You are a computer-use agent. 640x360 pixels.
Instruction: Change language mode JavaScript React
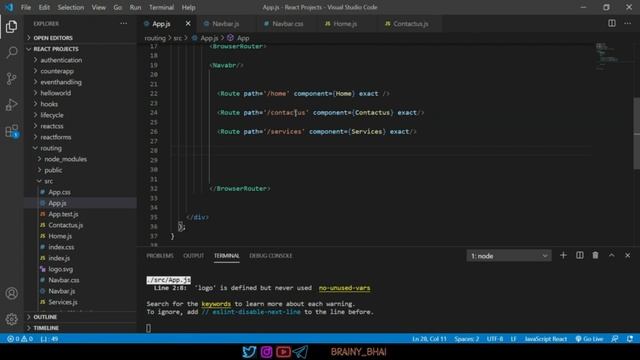546,339
